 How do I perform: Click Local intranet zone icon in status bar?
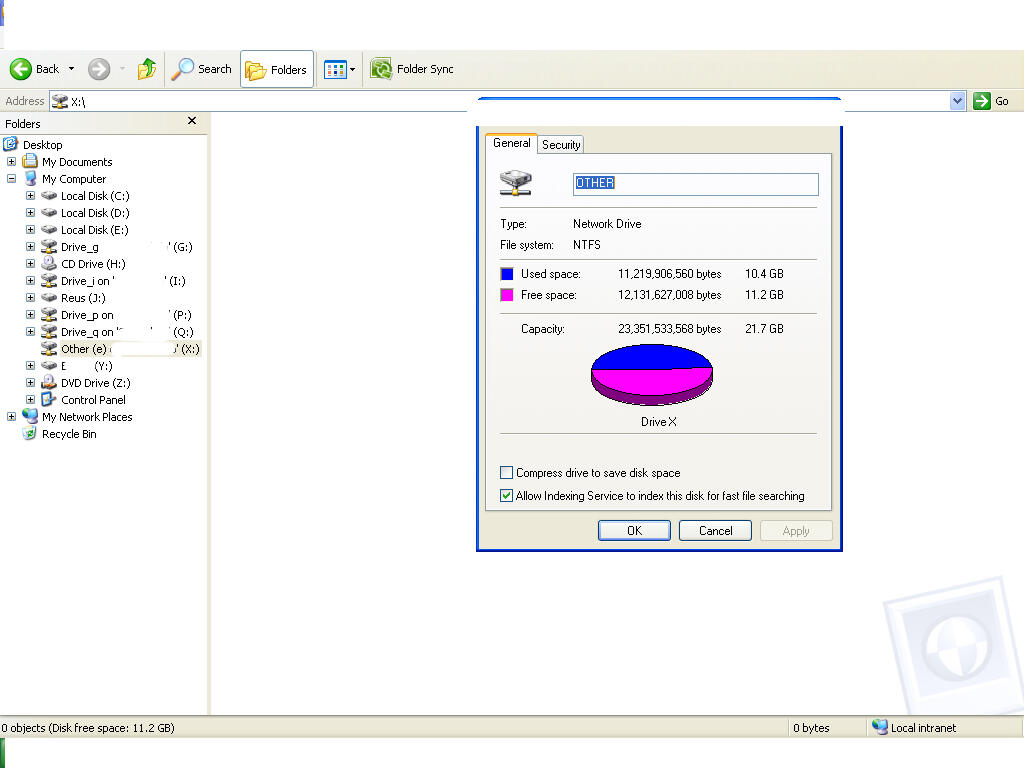click(880, 727)
